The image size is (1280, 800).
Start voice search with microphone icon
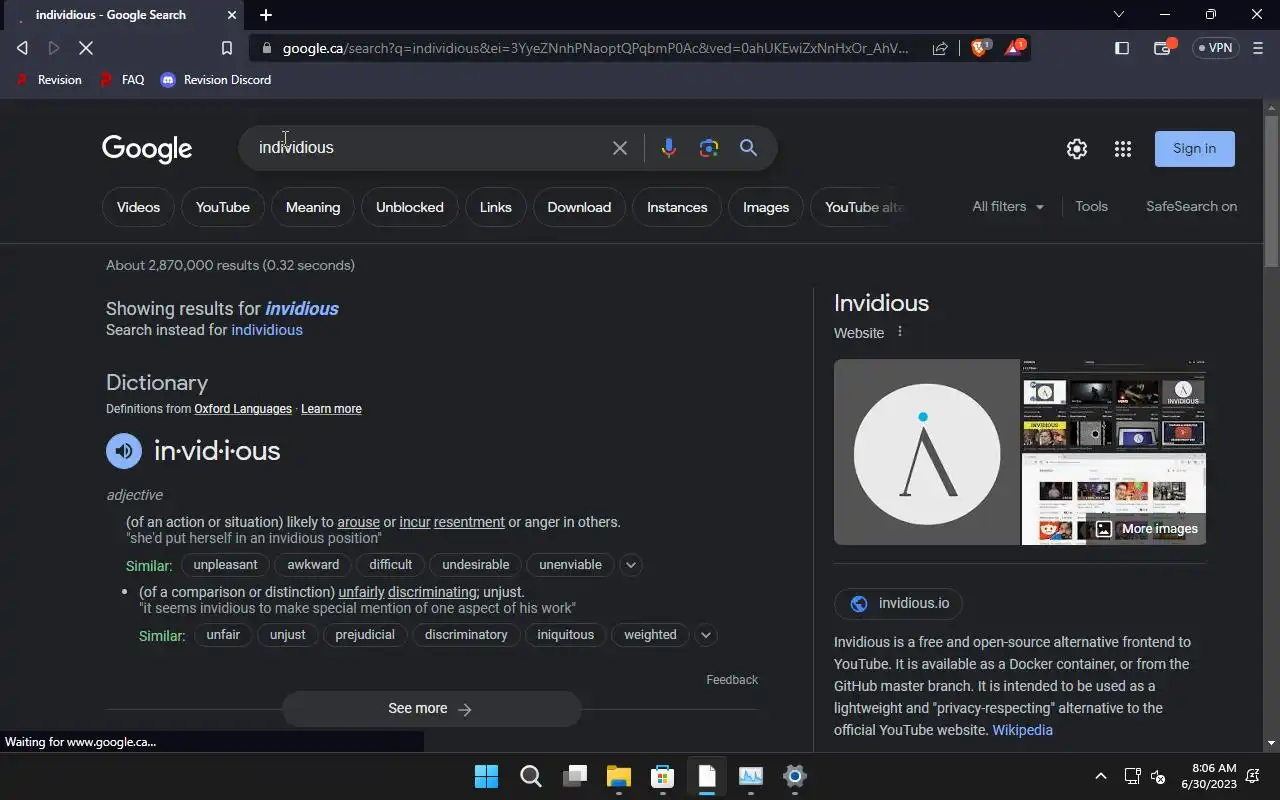point(669,148)
